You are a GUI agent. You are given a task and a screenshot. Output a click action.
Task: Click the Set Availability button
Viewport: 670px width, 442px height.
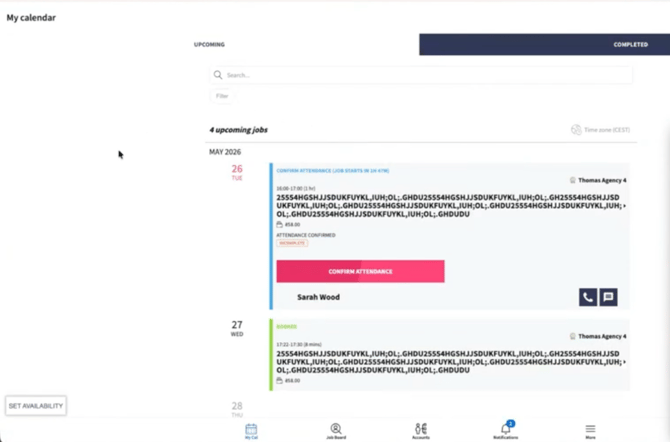(x=36, y=406)
